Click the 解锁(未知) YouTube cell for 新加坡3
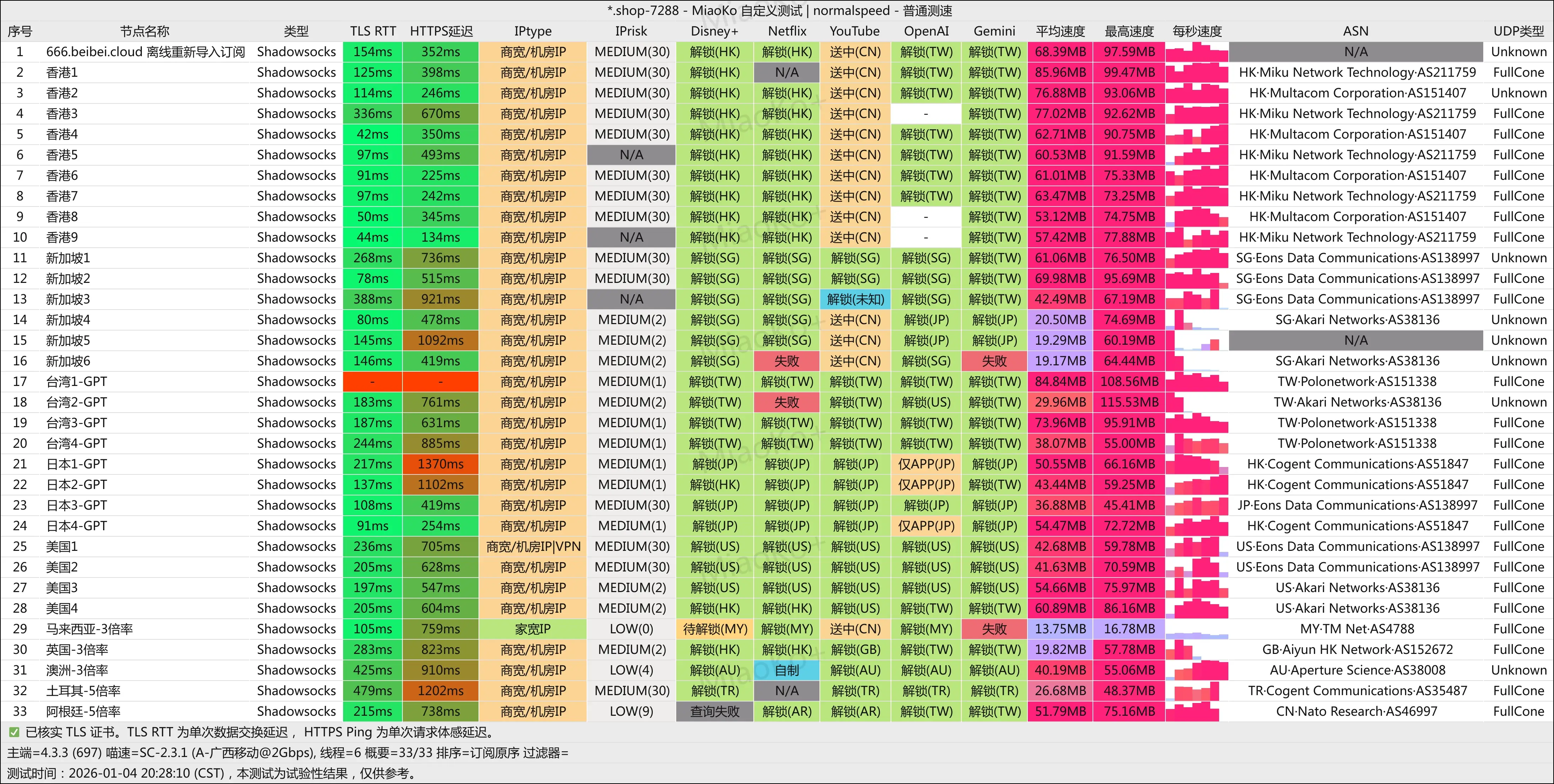Viewport: 1554px width, 784px height. 855,299
